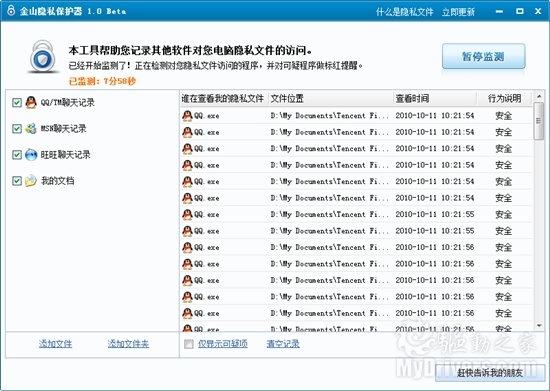Select the 旺旺聊天记录 label text

[x=66, y=155]
